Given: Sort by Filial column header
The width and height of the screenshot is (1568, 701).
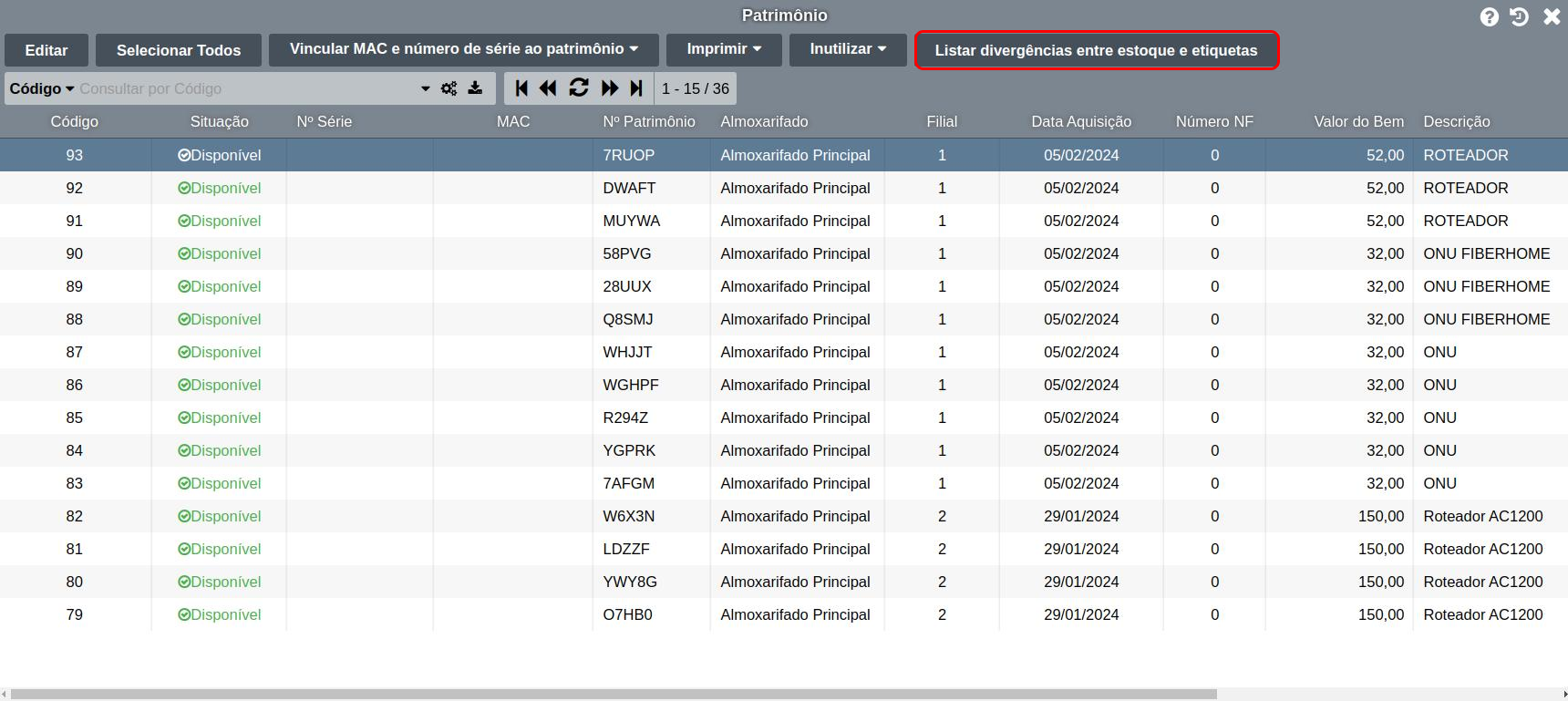Looking at the screenshot, I should pyautogui.click(x=942, y=121).
